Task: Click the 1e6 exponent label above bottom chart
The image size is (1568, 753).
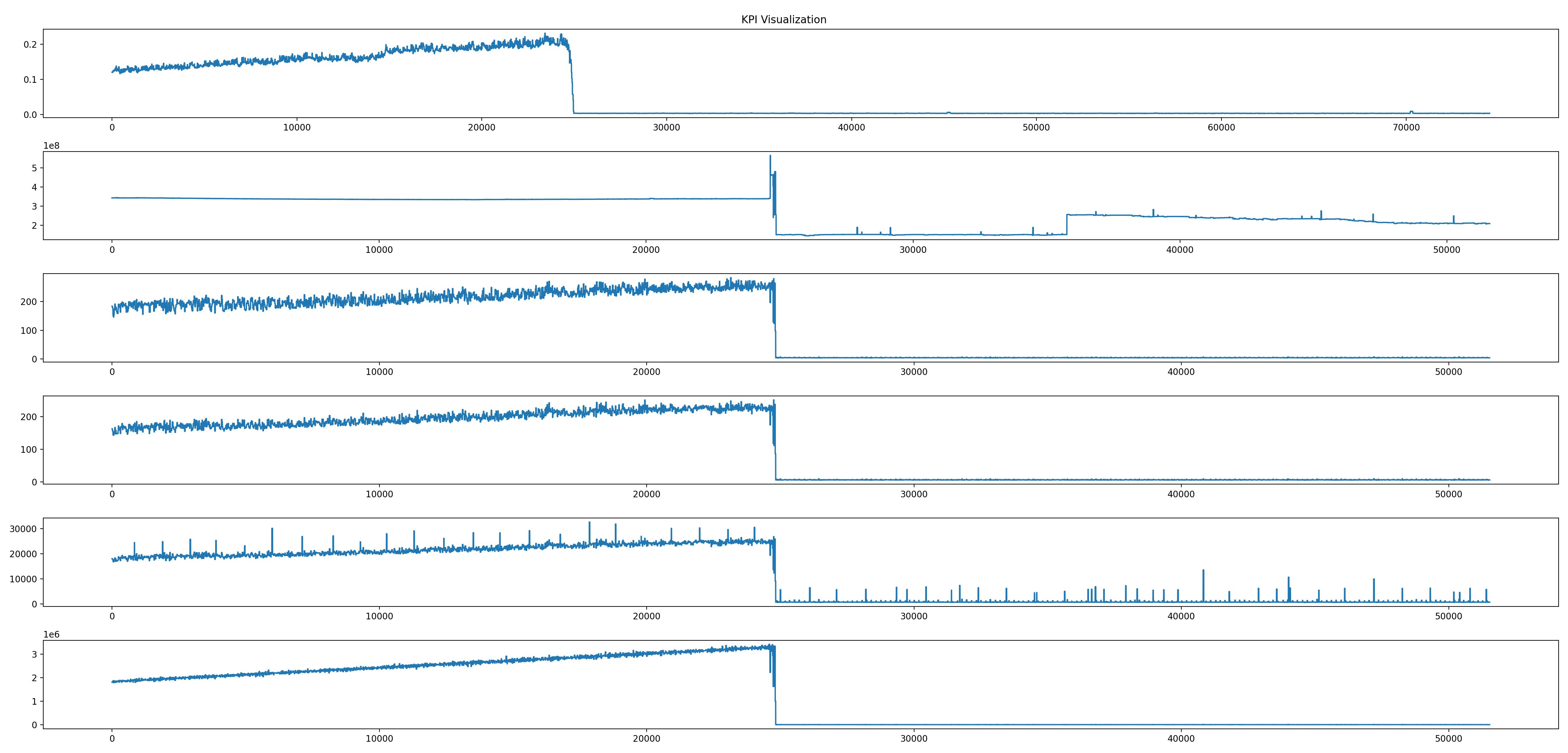Action: coord(51,634)
